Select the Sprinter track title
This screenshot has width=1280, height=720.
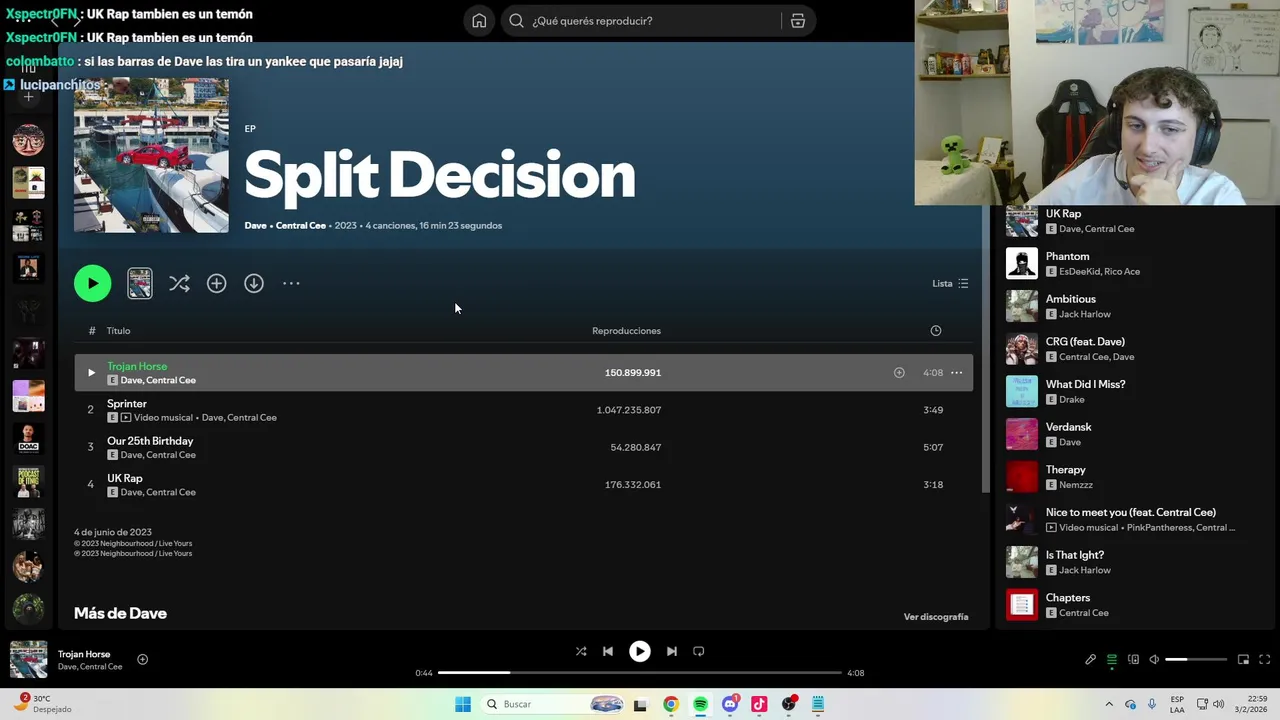[127, 403]
